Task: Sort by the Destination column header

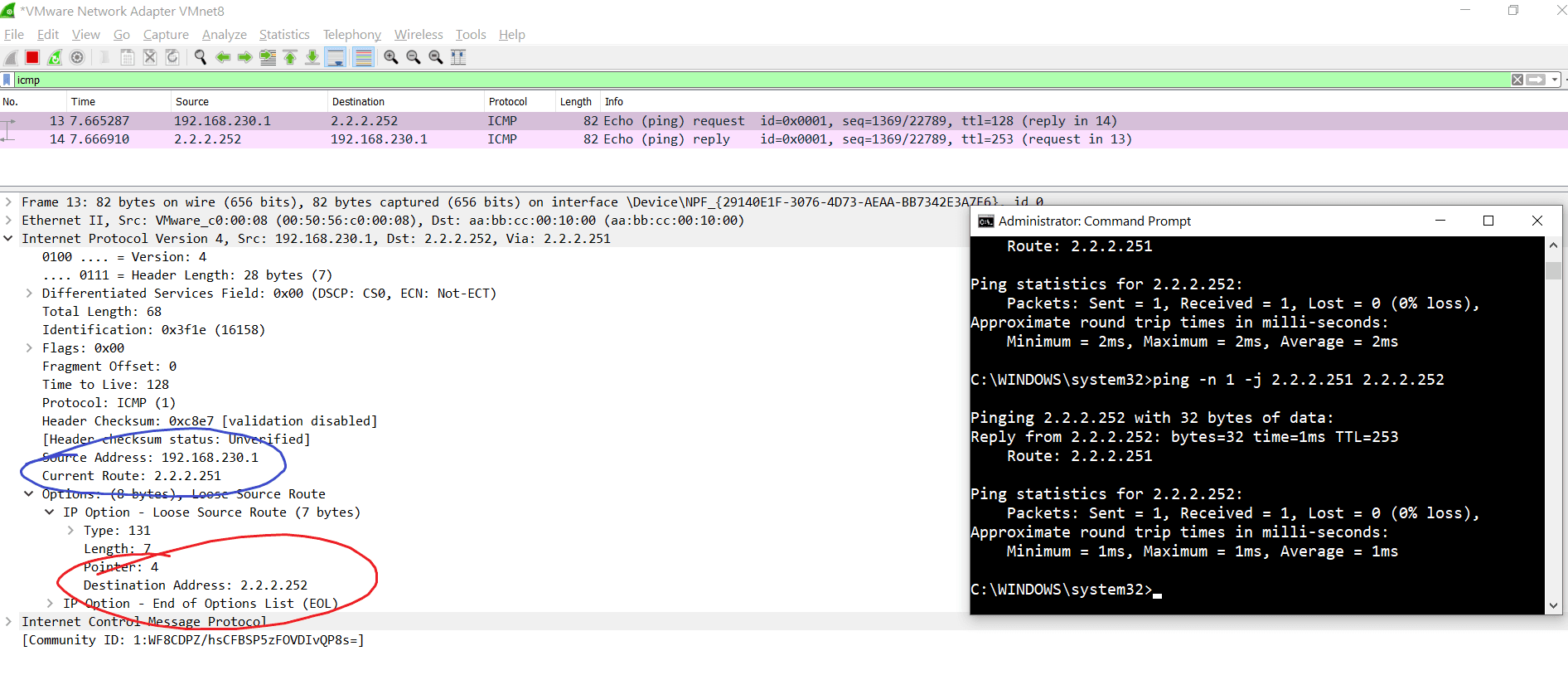Action: 406,102
